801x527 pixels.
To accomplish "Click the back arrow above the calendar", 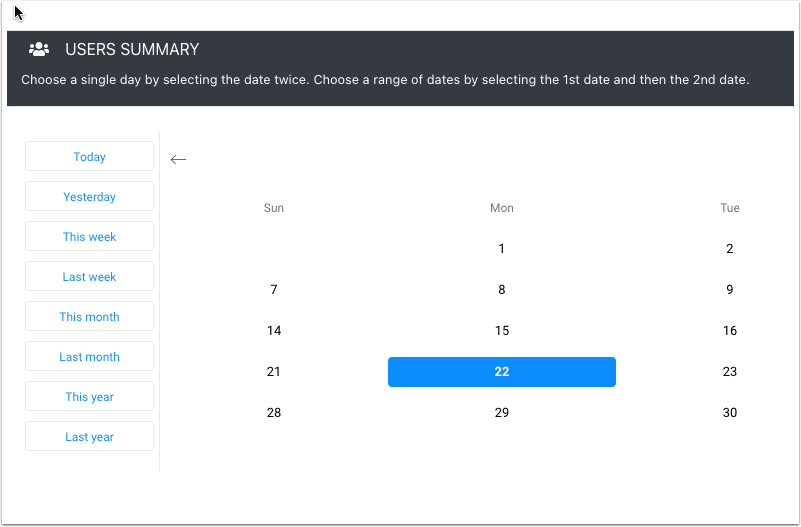I will tap(178, 159).
